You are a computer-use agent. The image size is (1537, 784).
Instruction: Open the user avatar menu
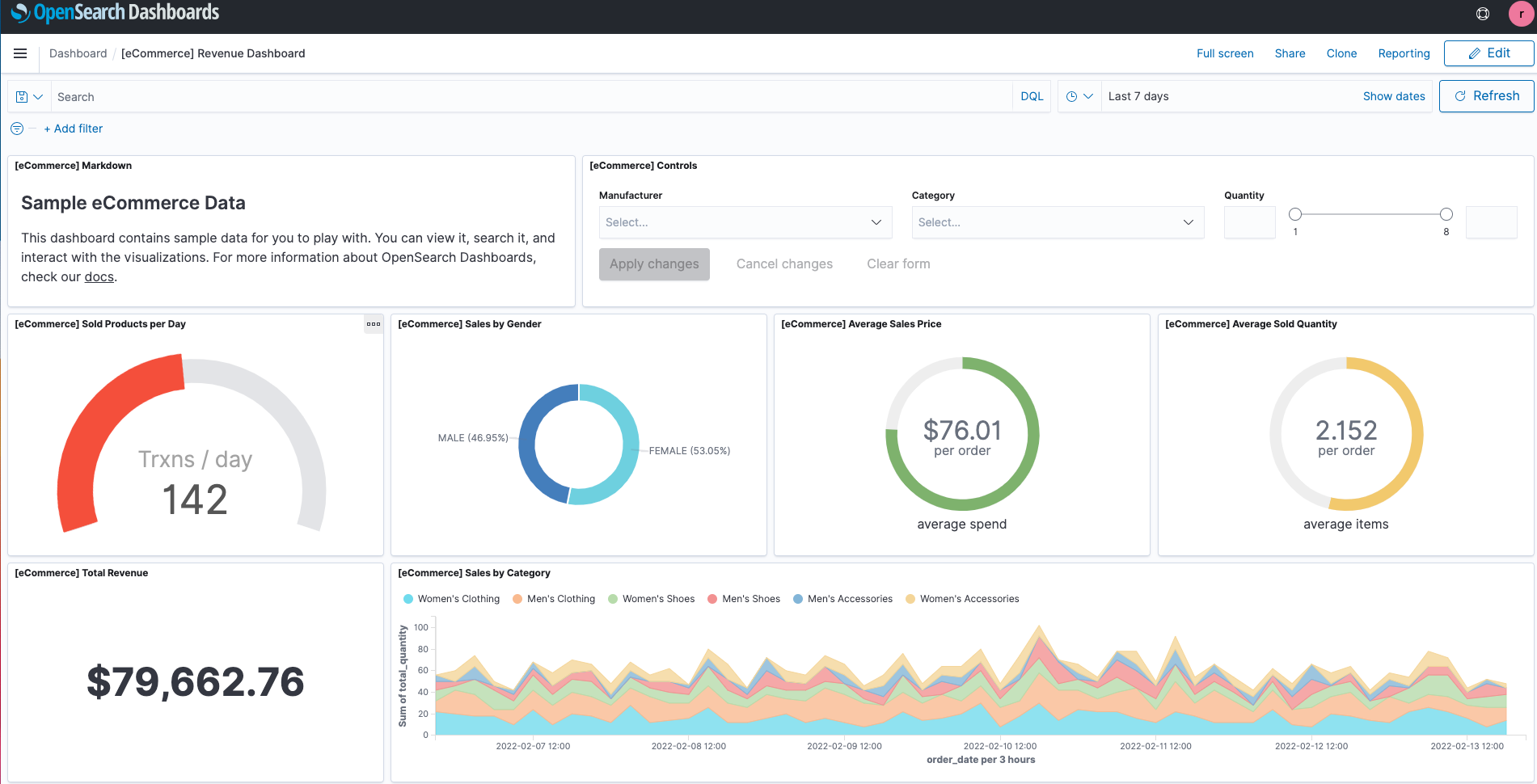coord(1521,14)
